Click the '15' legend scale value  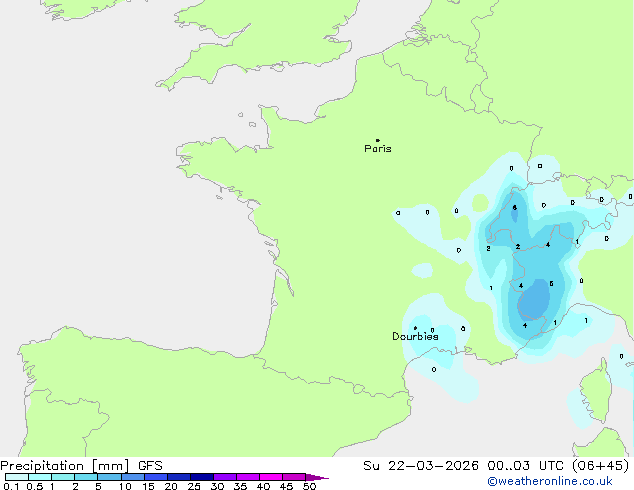[148, 486]
